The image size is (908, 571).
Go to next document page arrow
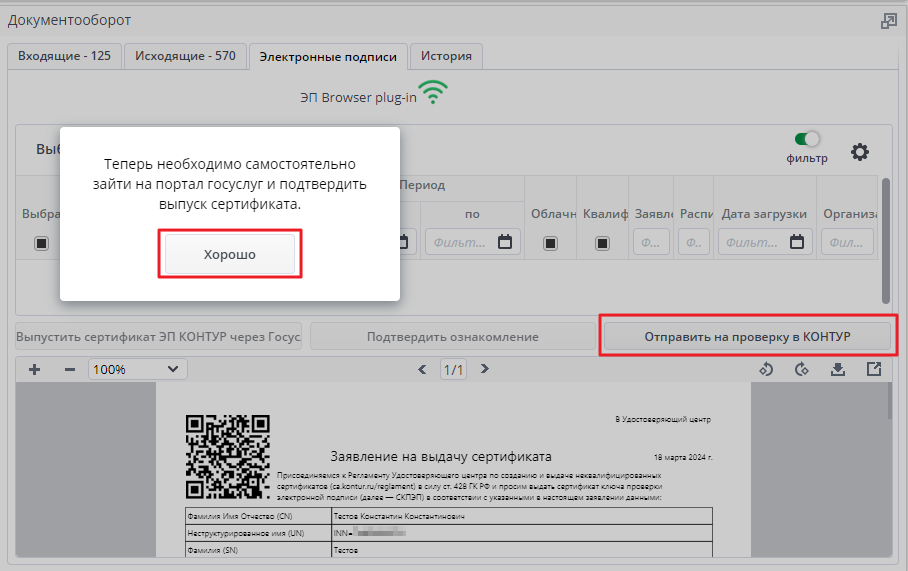485,369
